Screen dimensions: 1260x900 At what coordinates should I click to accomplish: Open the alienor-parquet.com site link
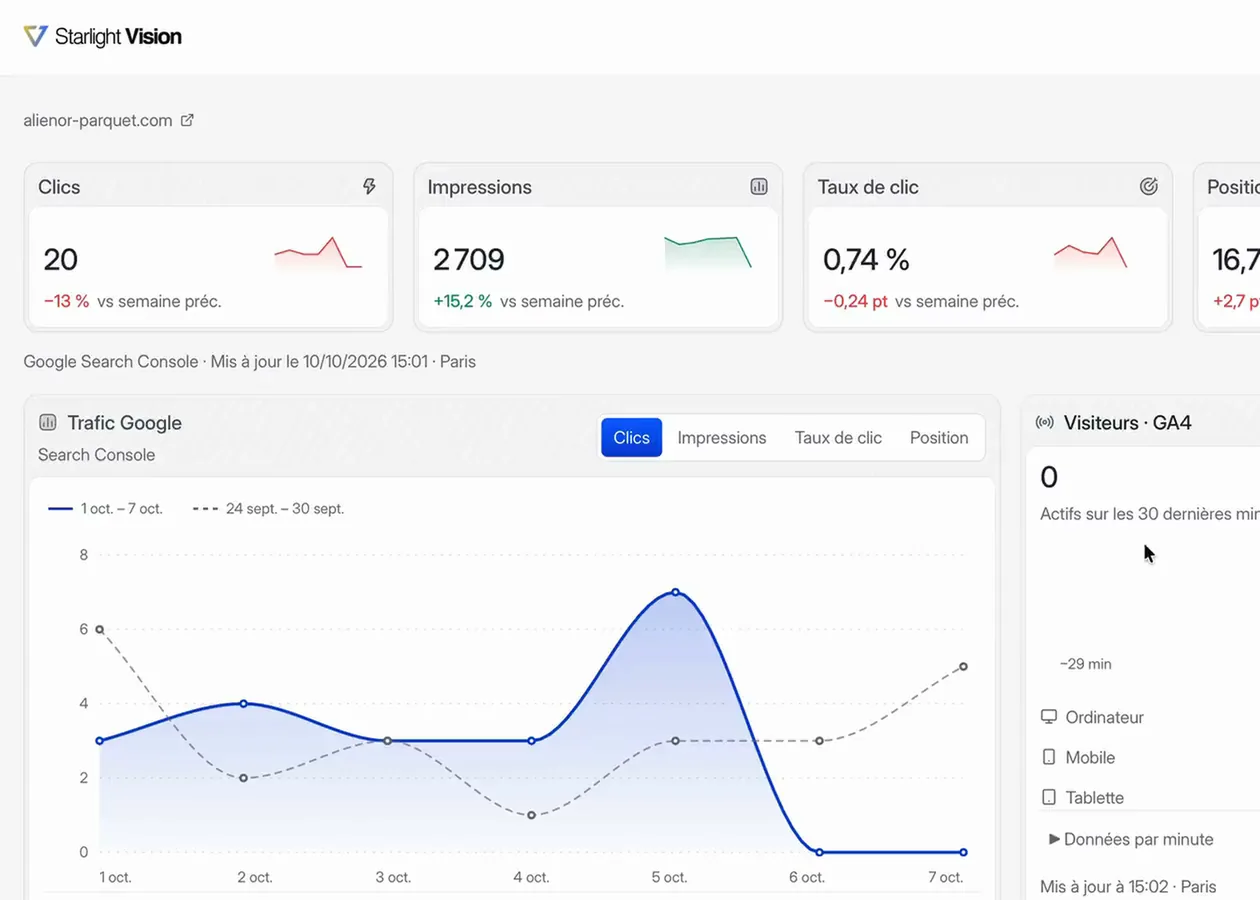coord(98,120)
